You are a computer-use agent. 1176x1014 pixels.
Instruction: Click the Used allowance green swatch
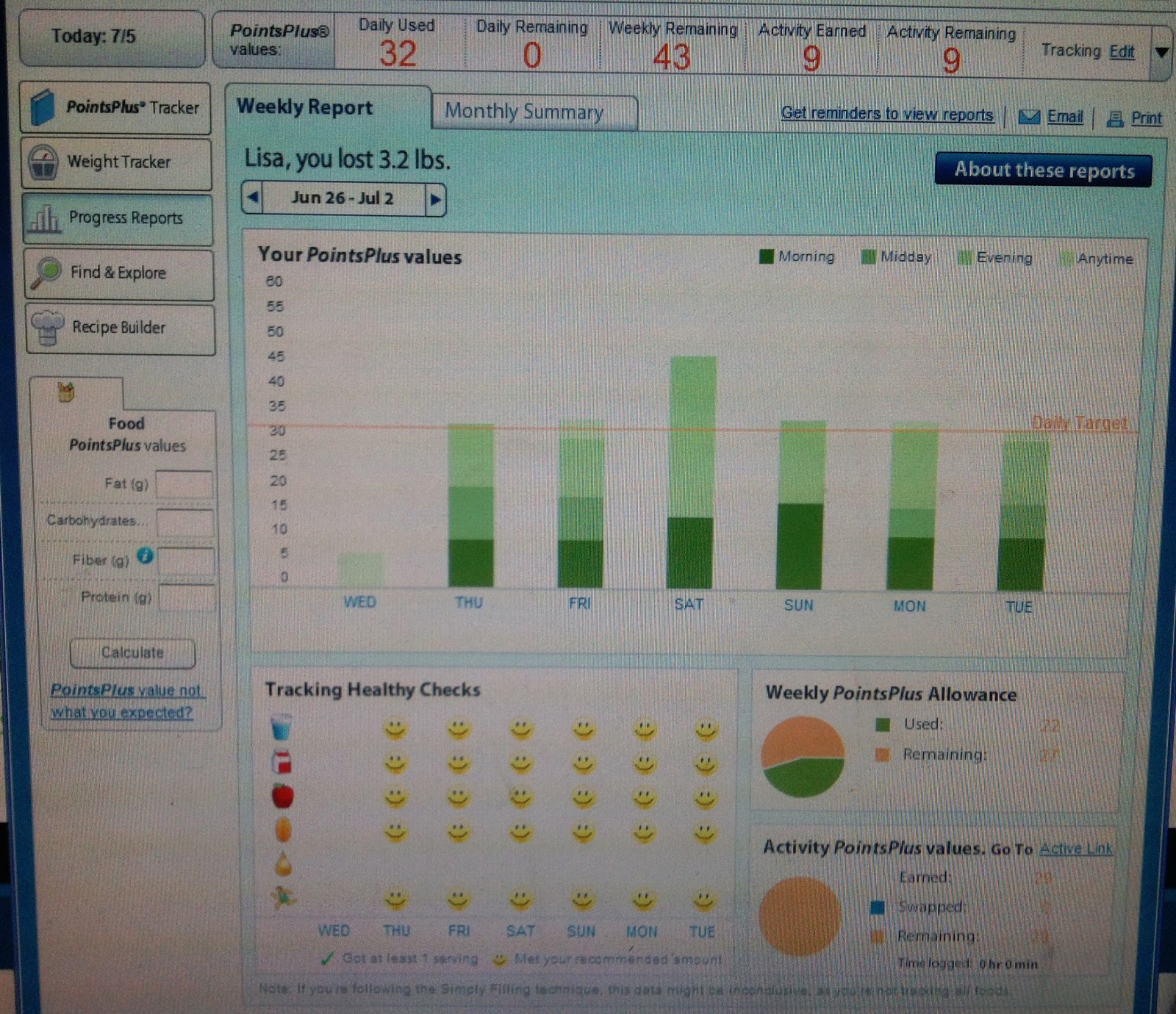coord(883,724)
